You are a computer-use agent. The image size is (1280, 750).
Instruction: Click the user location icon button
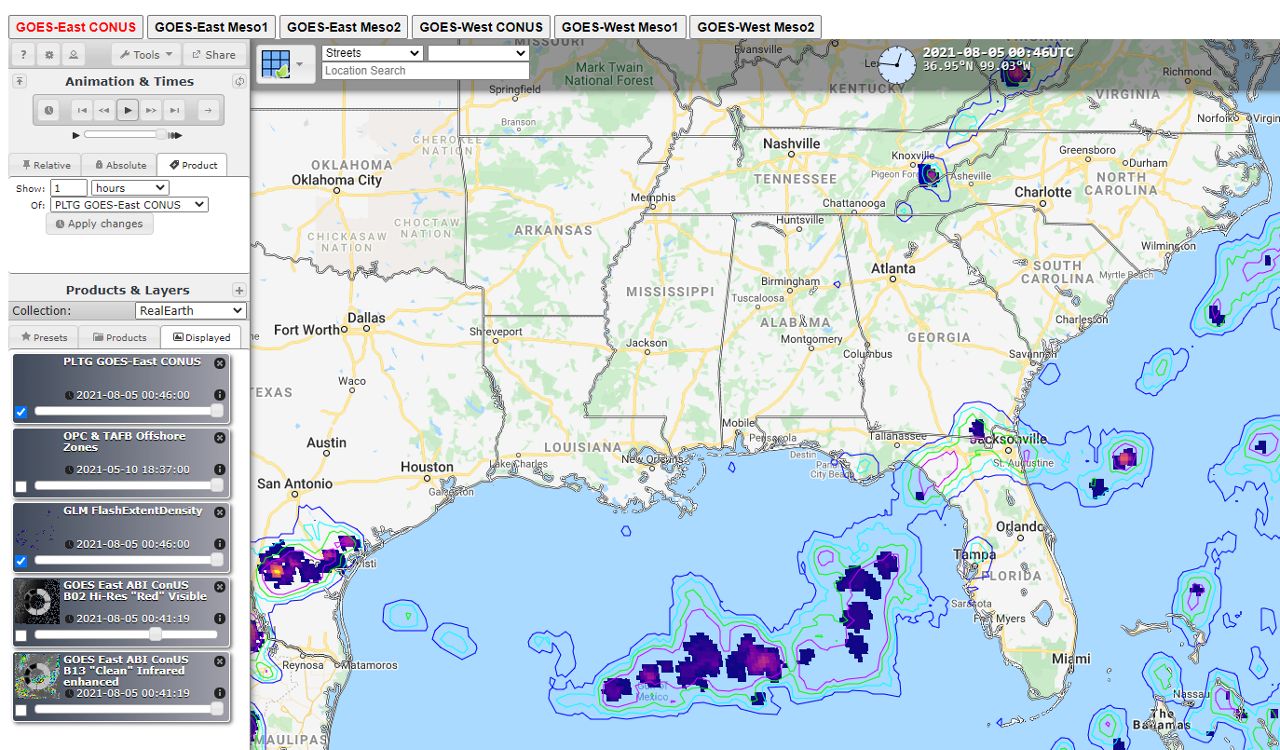click(x=73, y=55)
